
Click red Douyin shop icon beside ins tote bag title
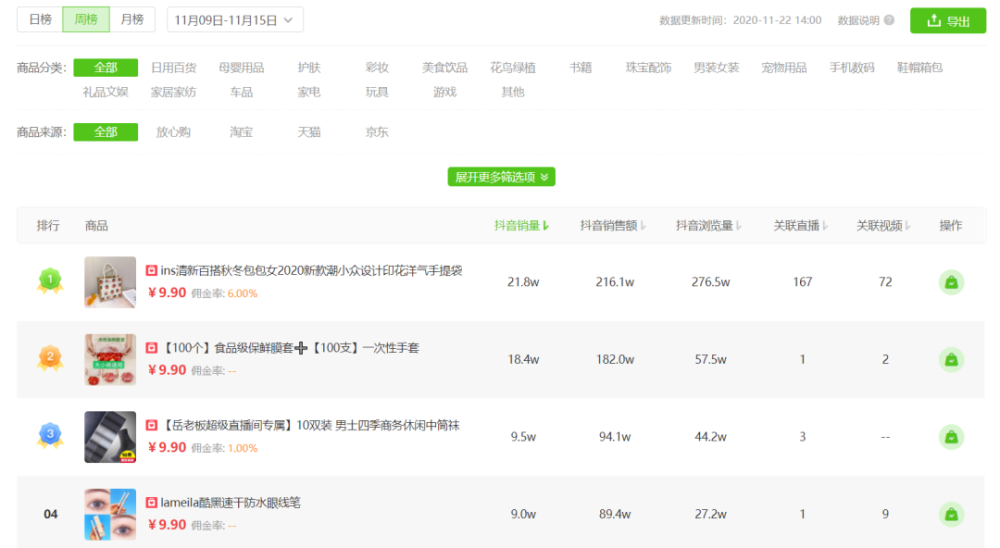point(151,270)
